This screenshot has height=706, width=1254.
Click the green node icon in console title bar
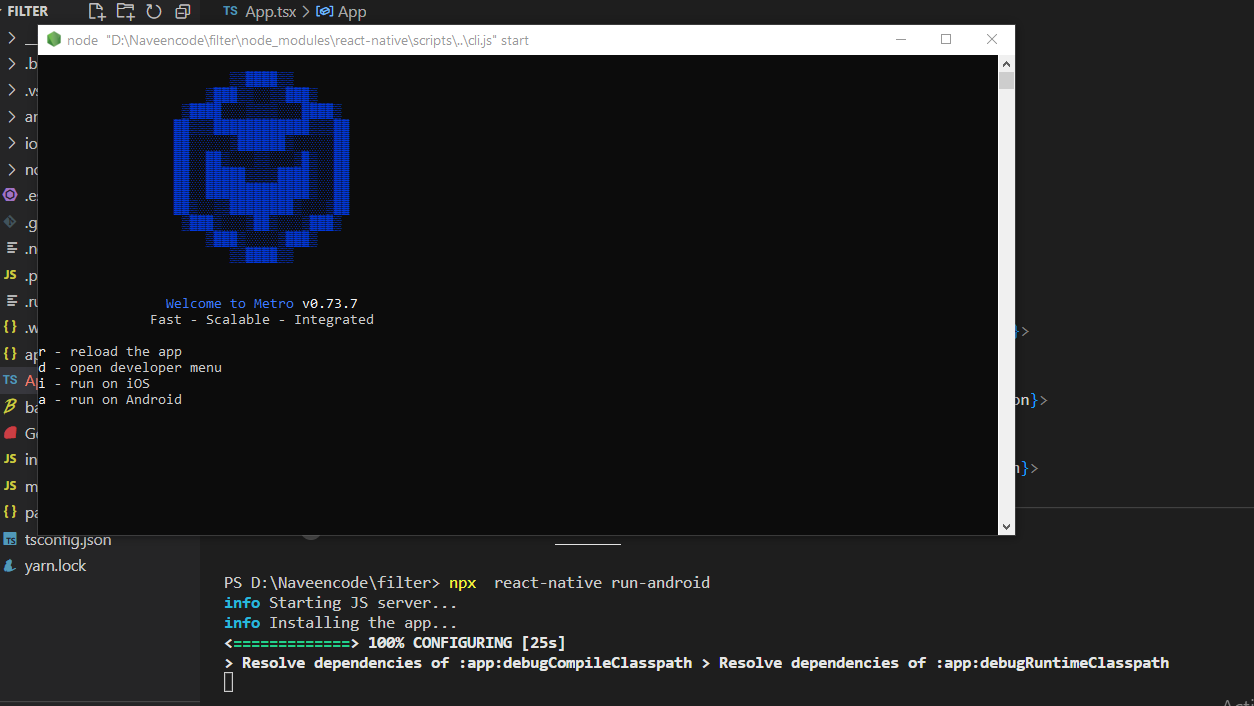[x=54, y=40]
